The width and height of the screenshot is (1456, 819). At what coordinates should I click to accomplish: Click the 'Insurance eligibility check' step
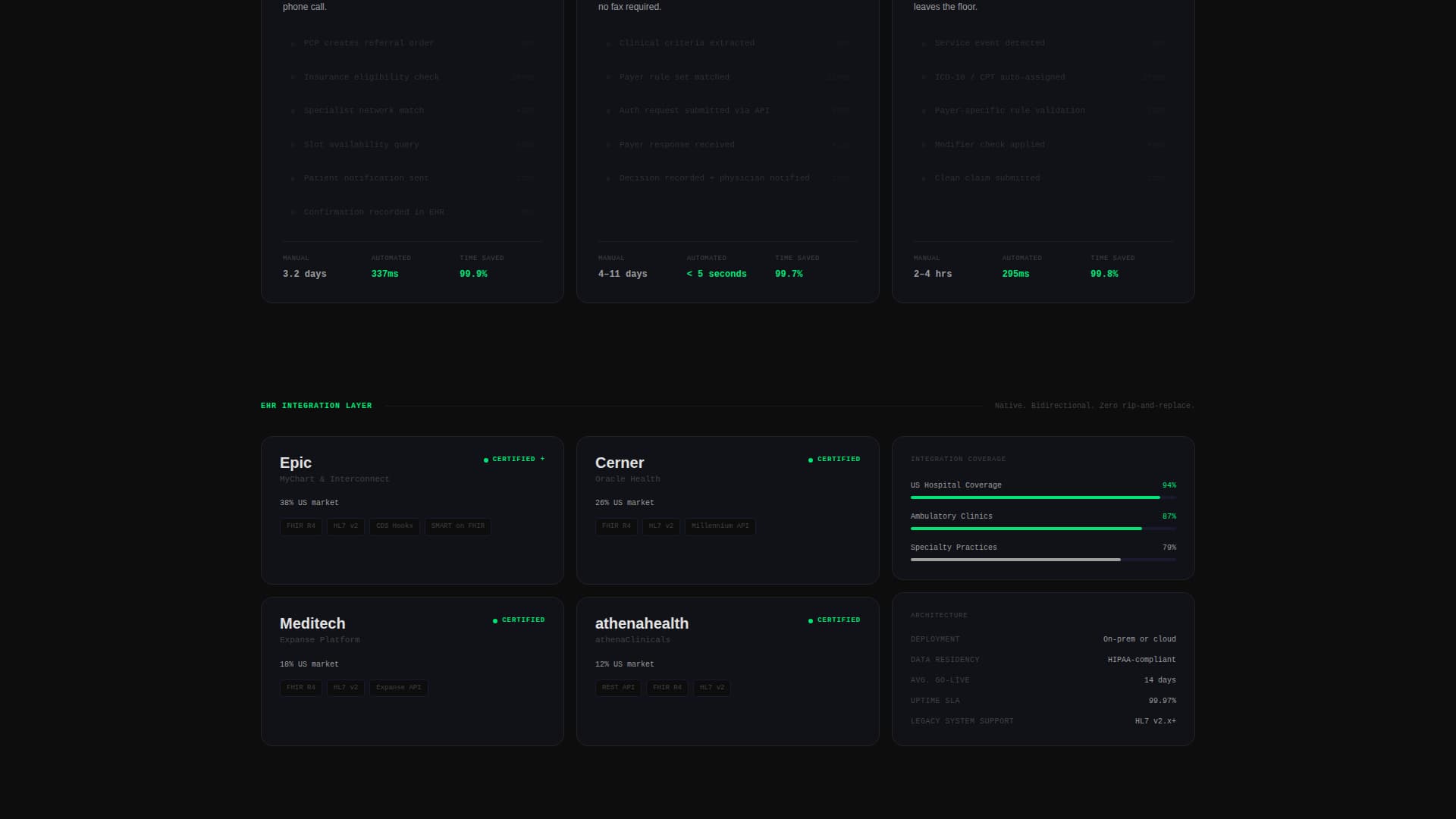click(372, 77)
